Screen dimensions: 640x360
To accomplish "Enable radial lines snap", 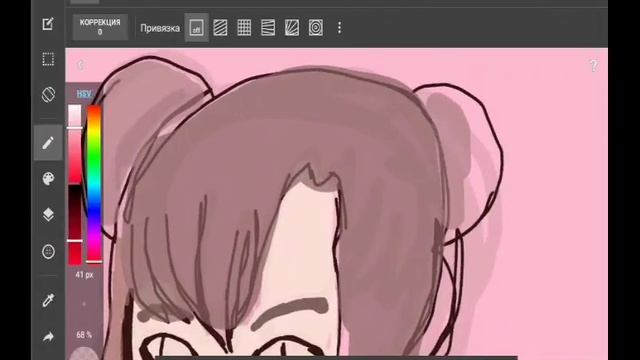I will (x=292, y=28).
